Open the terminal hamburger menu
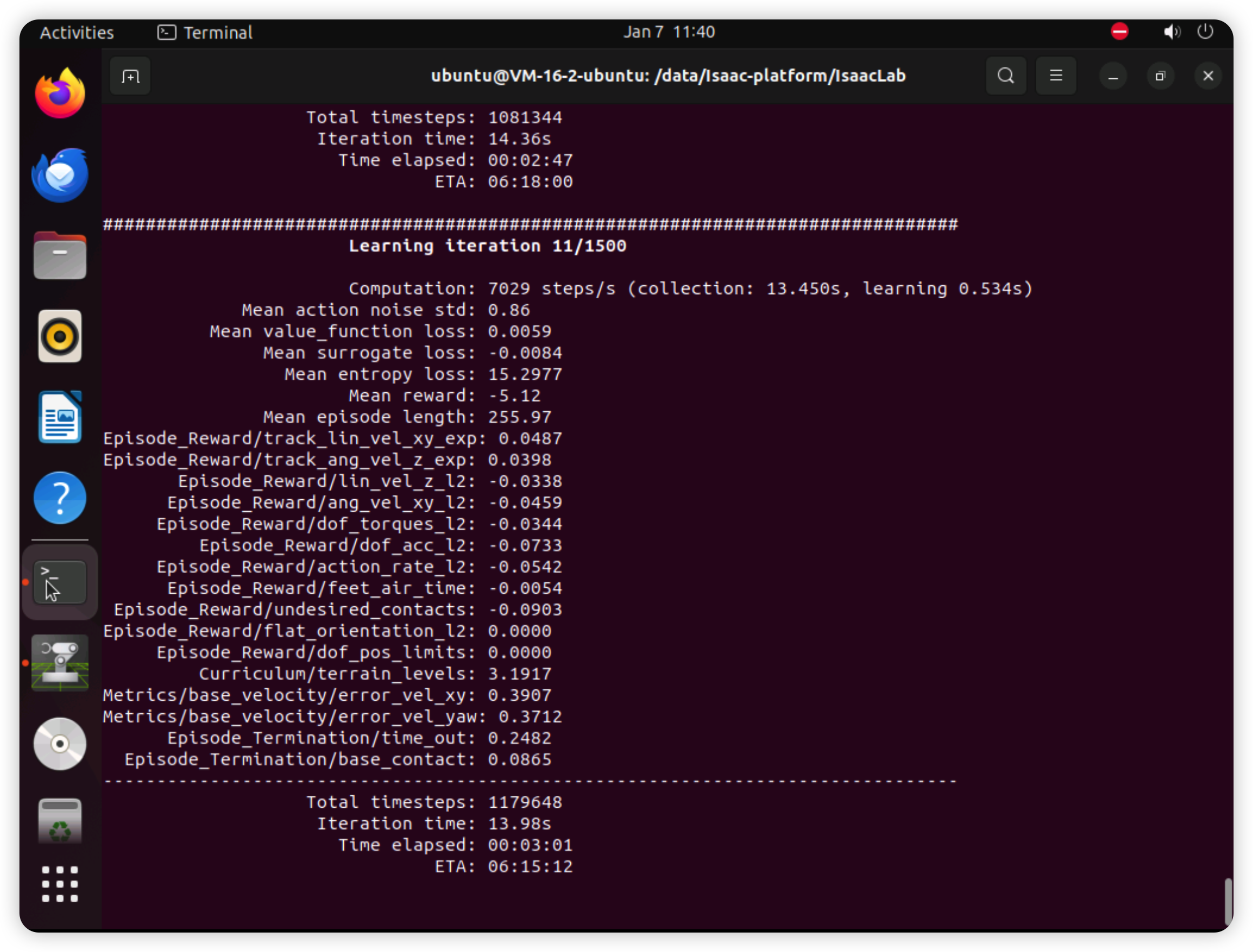1253x952 pixels. pyautogui.click(x=1055, y=76)
